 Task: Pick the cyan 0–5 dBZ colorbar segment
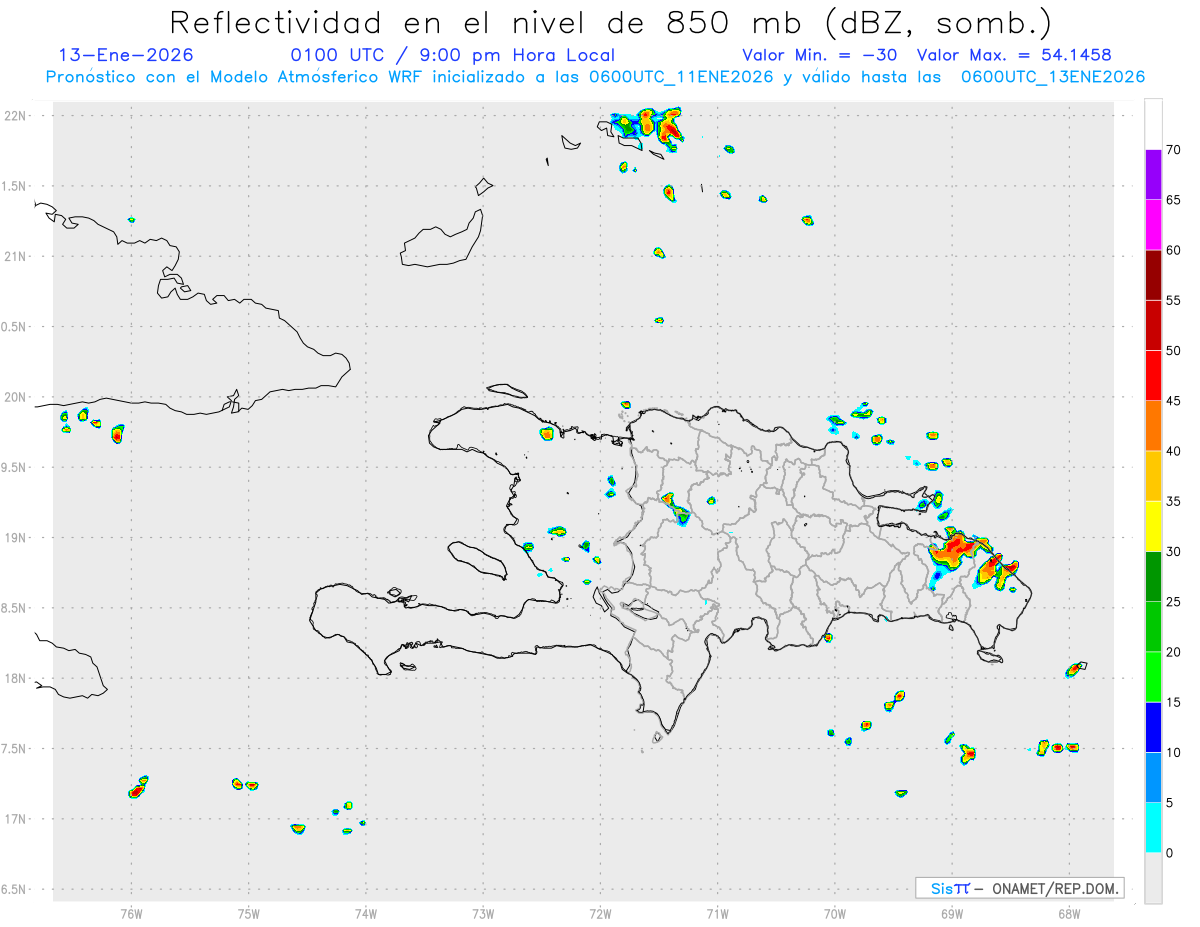coord(1153,828)
